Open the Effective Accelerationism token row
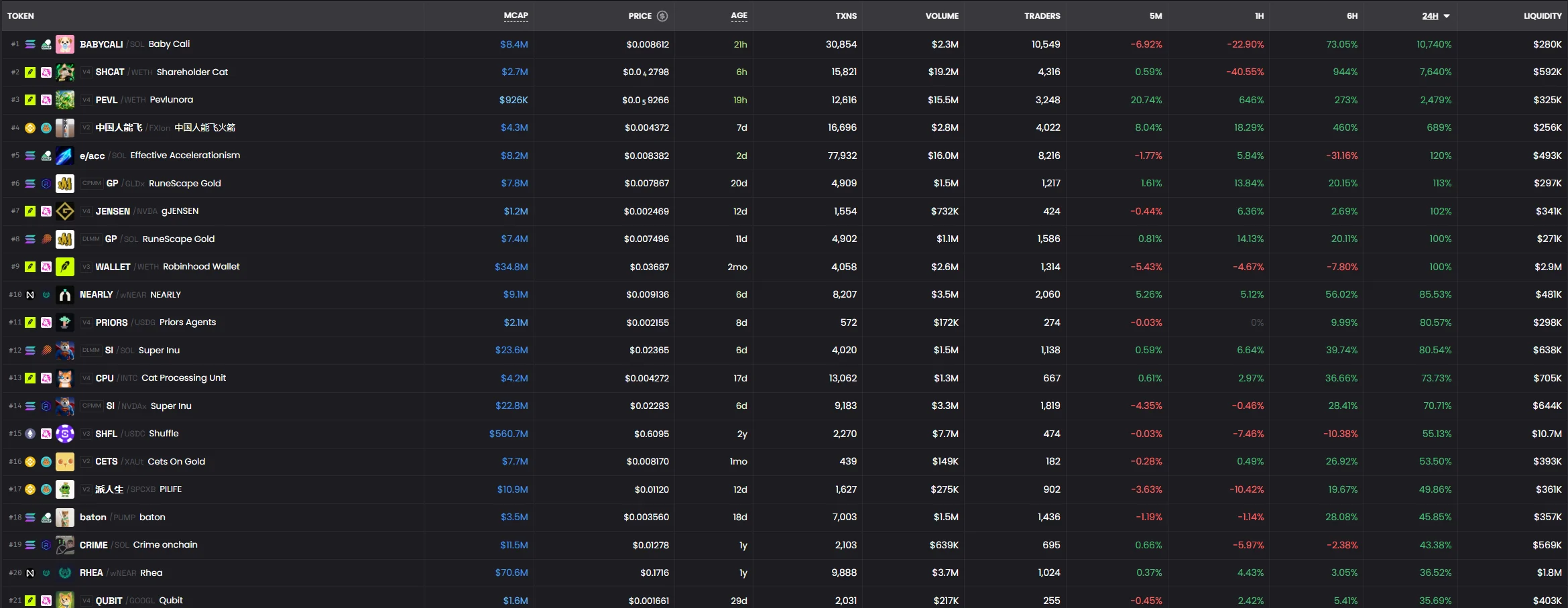 pos(784,156)
